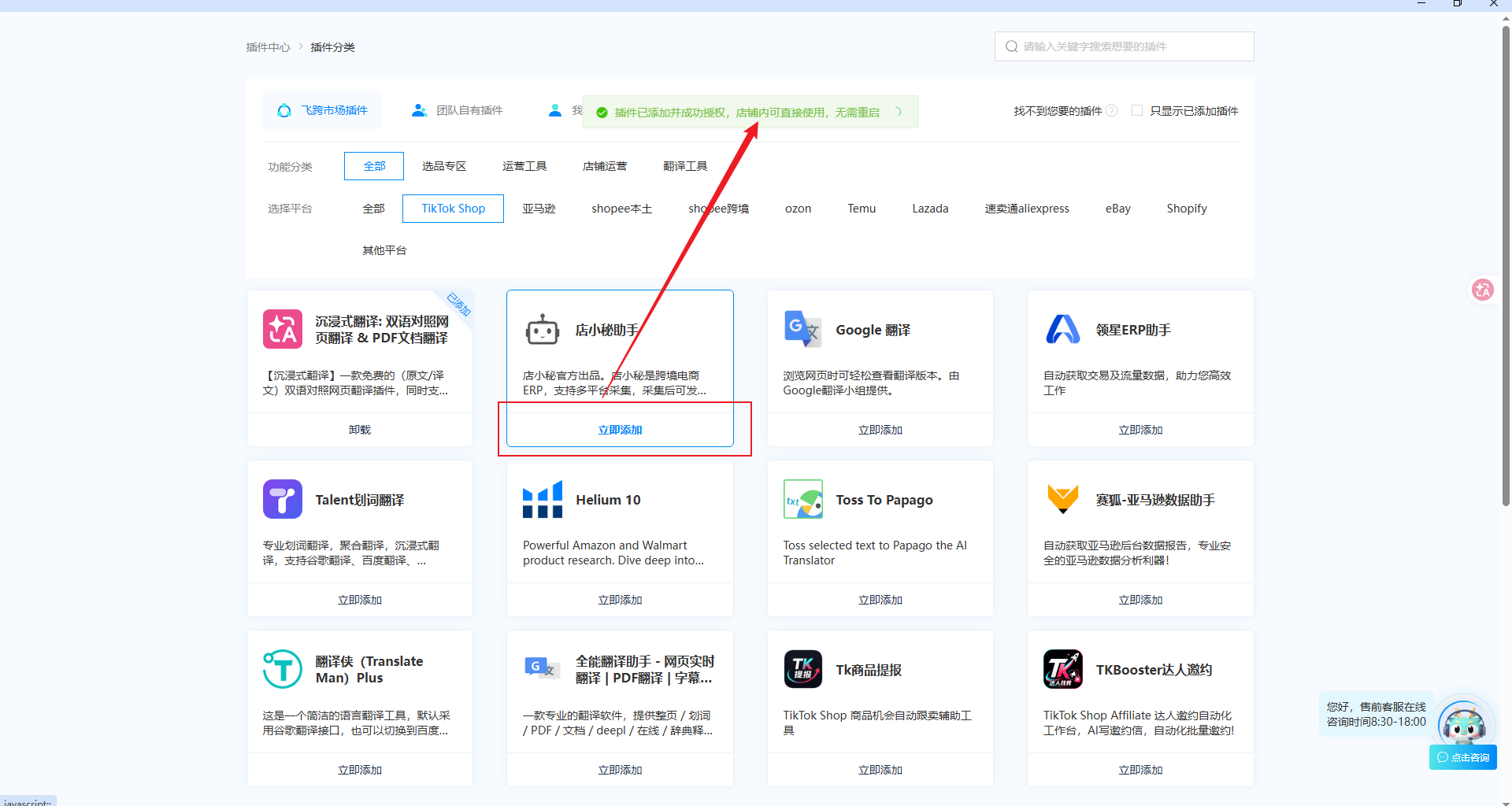1512x806 pixels.
Task: Enable 只显示已添加插件 checkbox
Action: [x=1137, y=110]
